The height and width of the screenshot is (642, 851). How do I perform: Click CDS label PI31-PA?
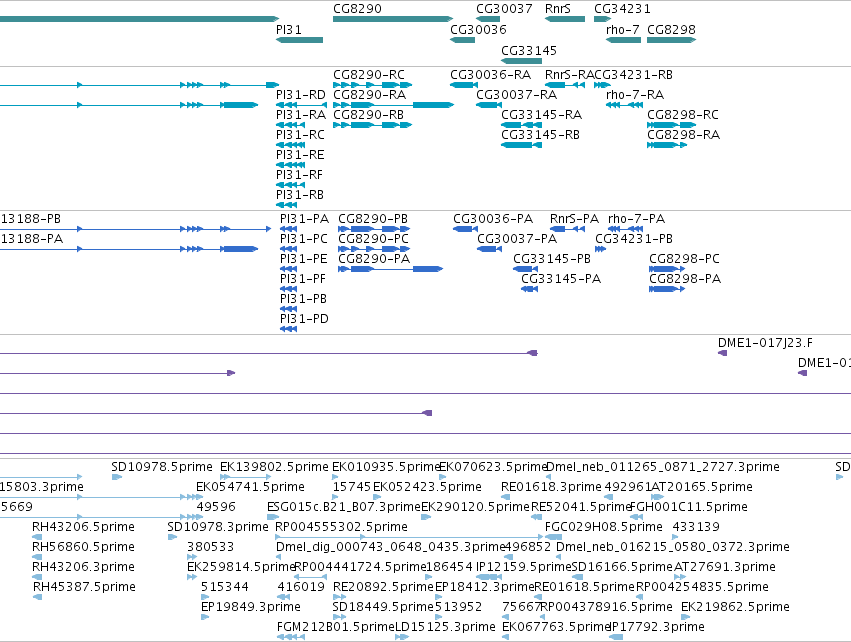pos(304,219)
